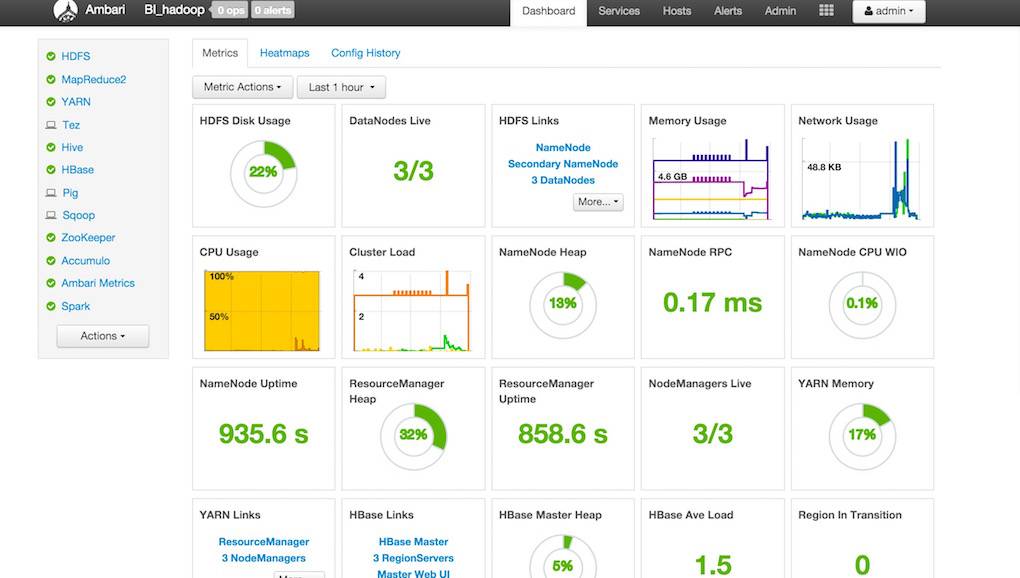The image size is (1020, 578).
Task: Click the BI_hadoop cluster name
Action: pos(174,10)
